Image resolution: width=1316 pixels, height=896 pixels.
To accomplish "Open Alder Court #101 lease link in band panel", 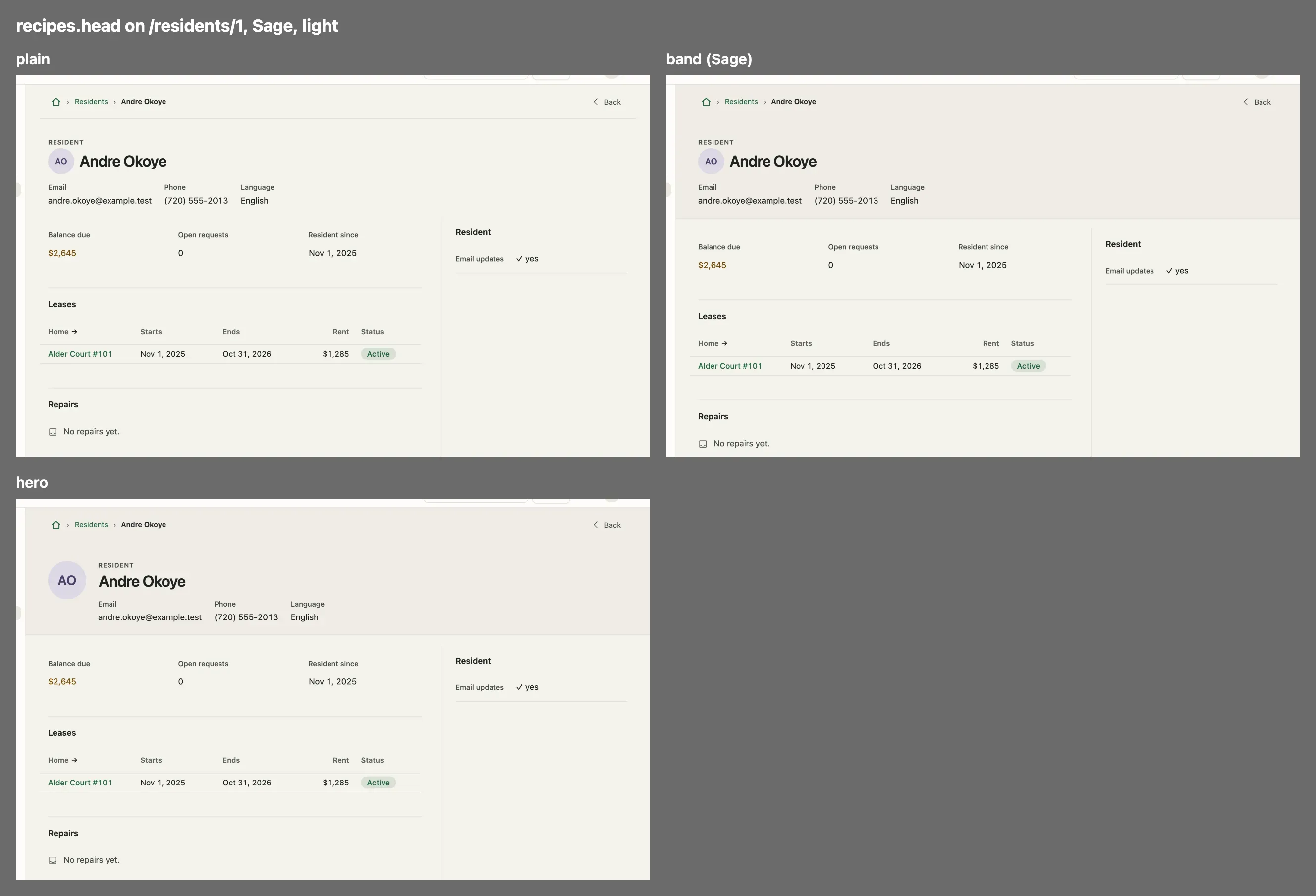I will click(730, 366).
